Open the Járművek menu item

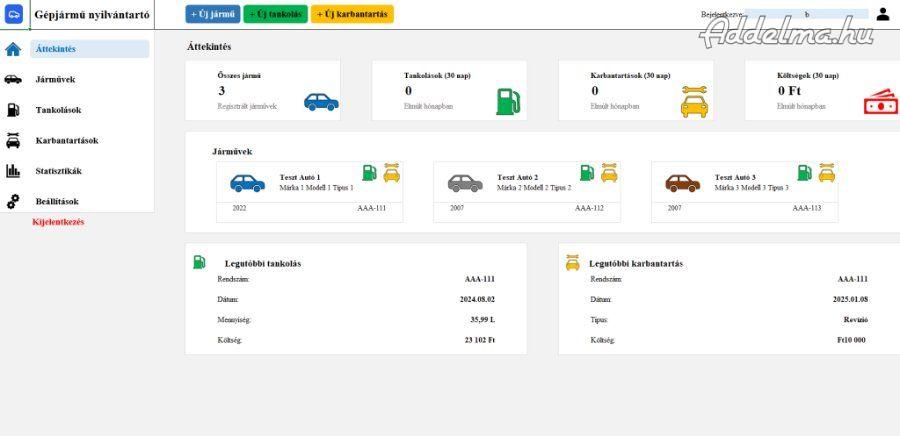coord(55,80)
